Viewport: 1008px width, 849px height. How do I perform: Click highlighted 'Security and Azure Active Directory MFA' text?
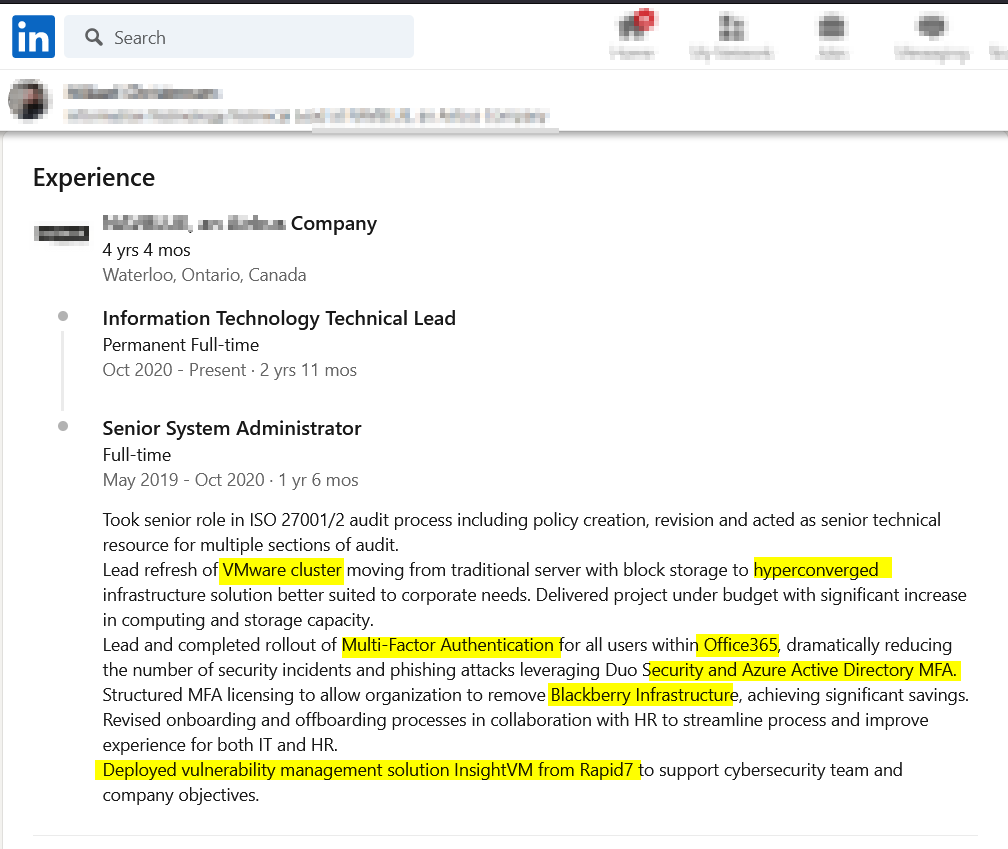(x=802, y=670)
